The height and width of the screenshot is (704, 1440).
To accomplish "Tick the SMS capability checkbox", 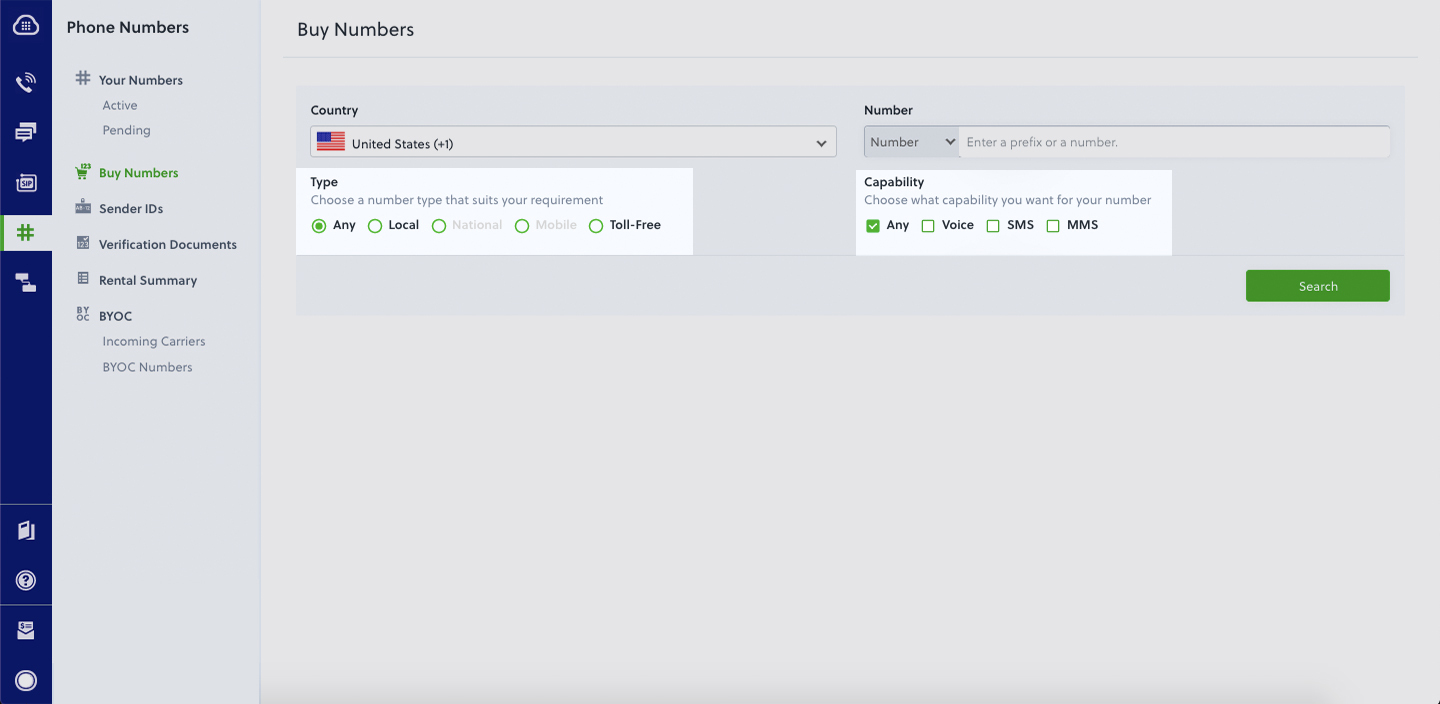I will [993, 226].
